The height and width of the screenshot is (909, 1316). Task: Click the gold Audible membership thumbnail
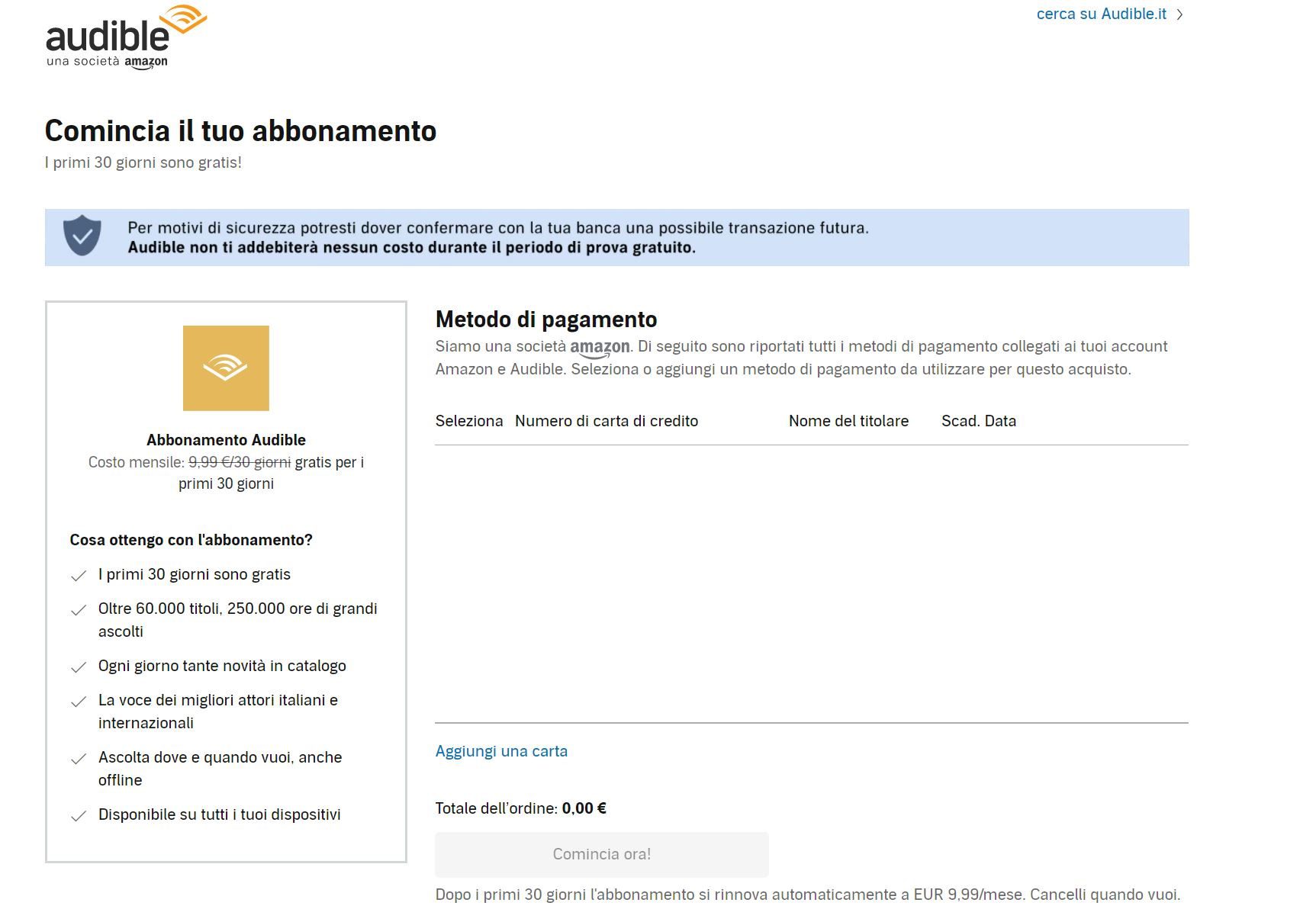coord(226,368)
